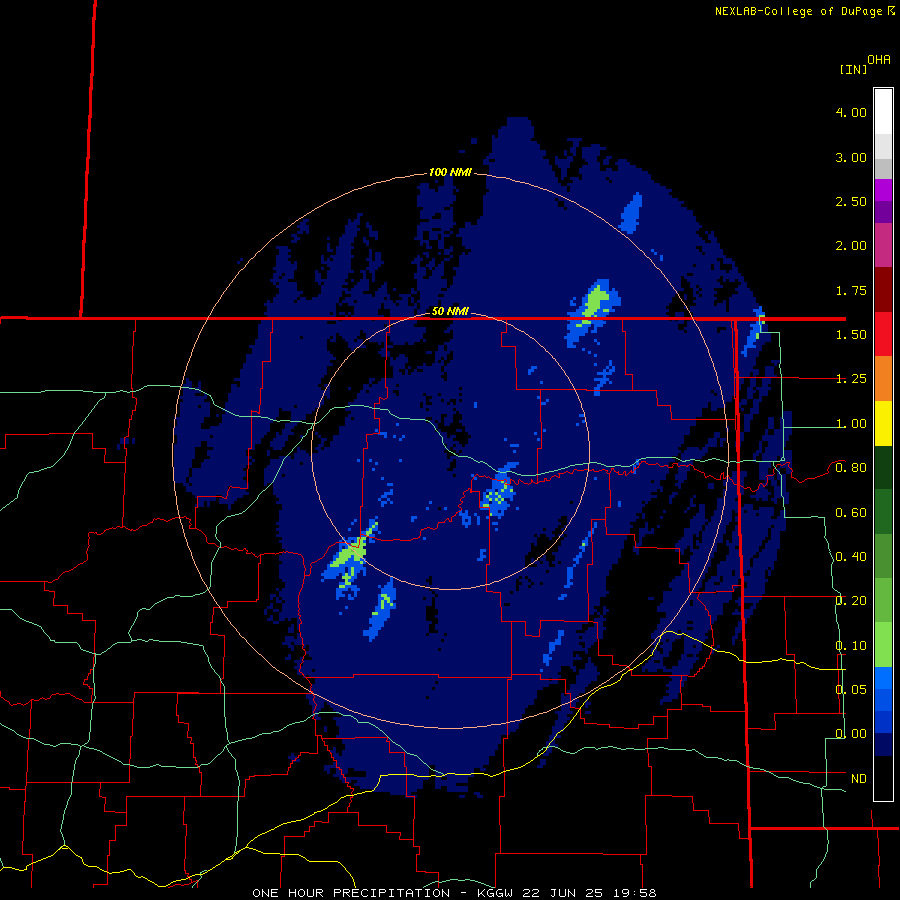Pick the black ND legend swatch
900x900 pixels.
click(x=883, y=778)
